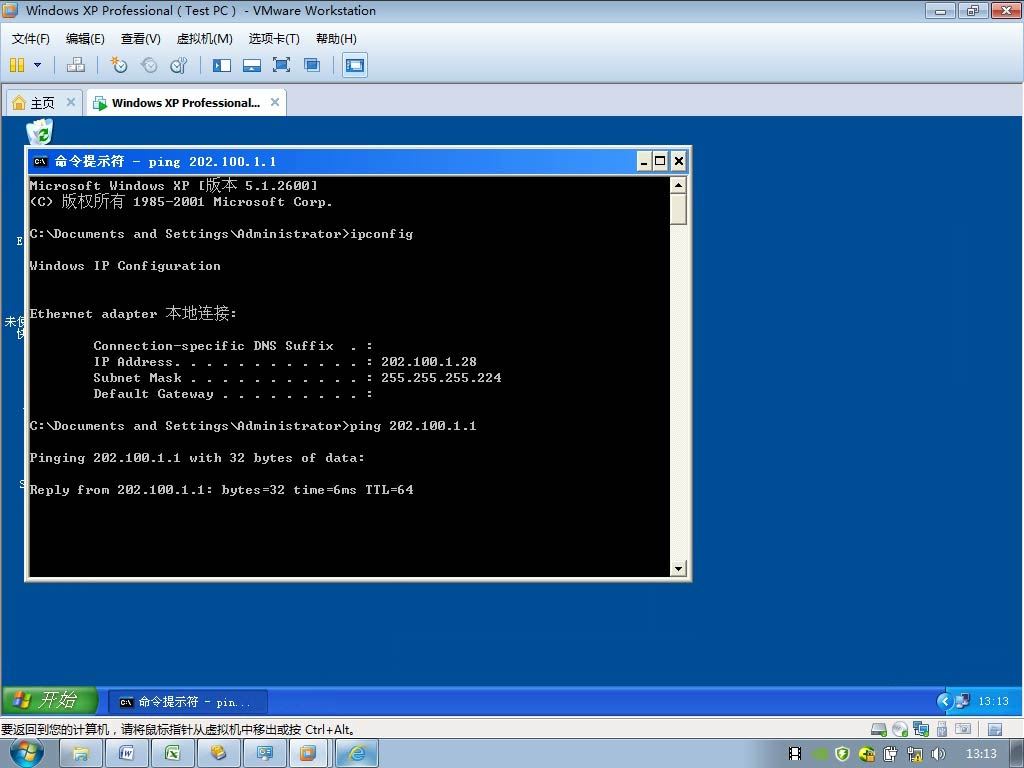Open the Recycle Bin icon on the XP desktop

(x=40, y=131)
